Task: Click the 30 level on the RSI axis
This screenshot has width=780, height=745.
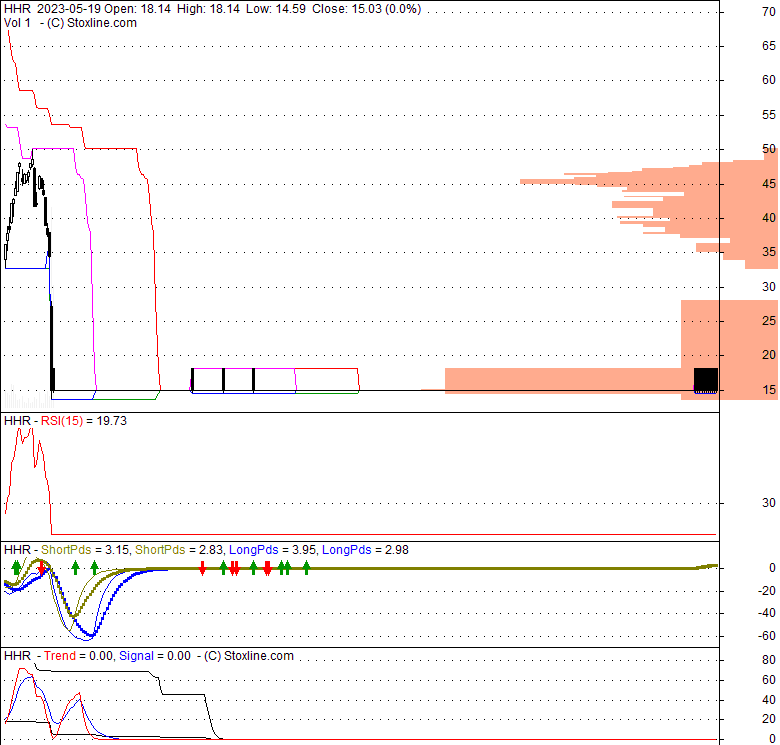Action: point(769,503)
